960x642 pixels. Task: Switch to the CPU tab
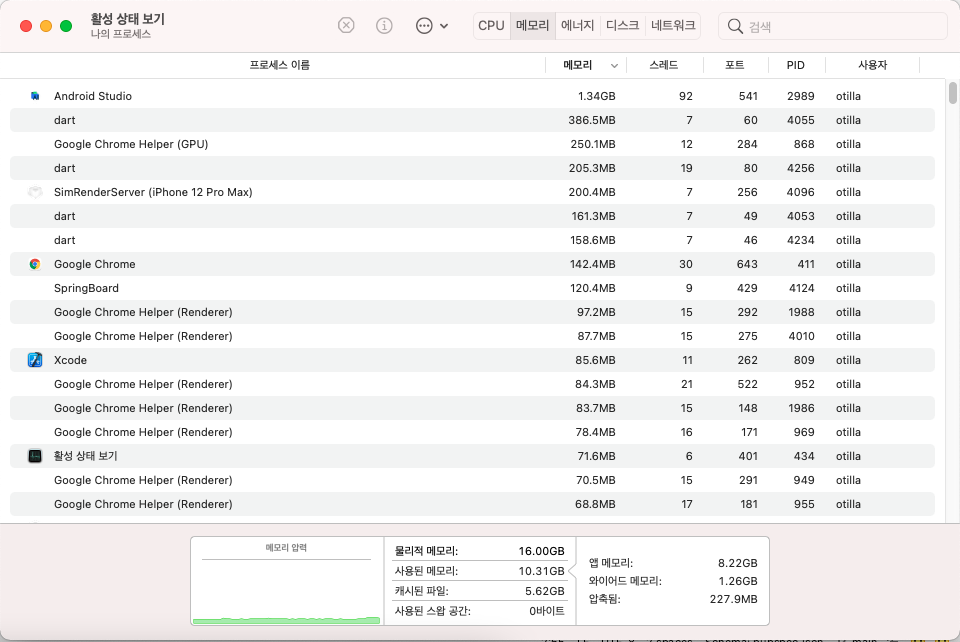[x=491, y=26]
